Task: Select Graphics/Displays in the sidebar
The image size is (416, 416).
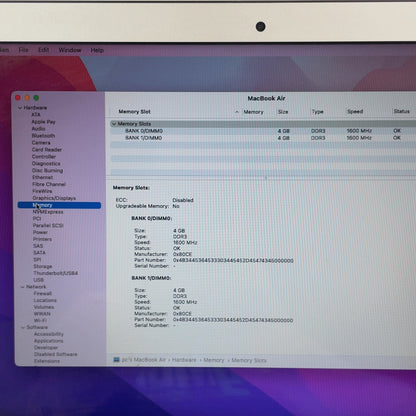Action: point(54,198)
